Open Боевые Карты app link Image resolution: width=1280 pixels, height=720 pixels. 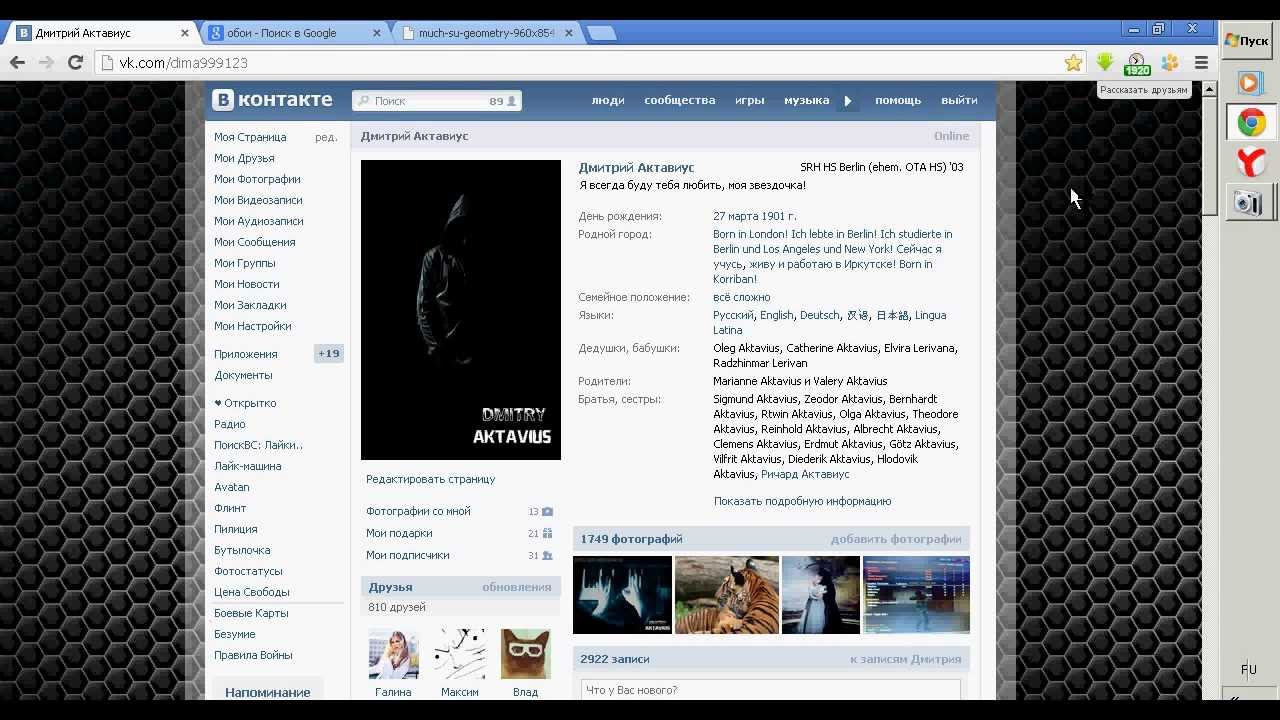pyautogui.click(x=251, y=613)
